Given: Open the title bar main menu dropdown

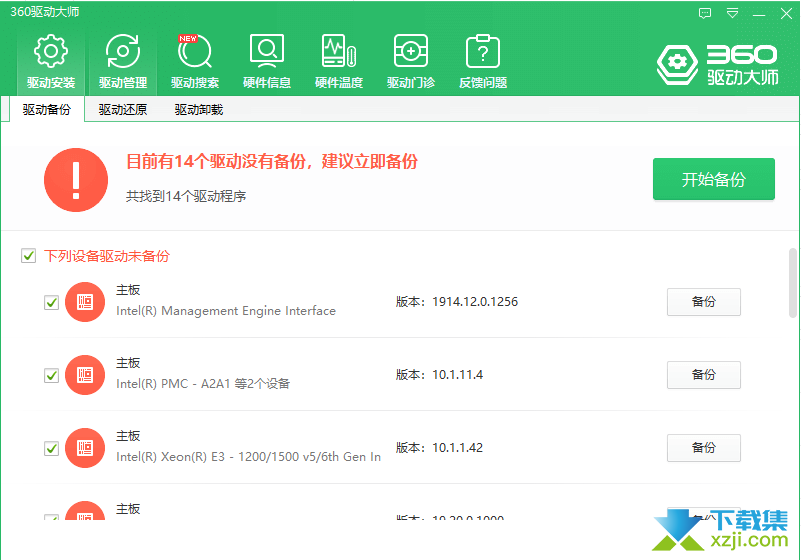Looking at the screenshot, I should pos(733,13).
